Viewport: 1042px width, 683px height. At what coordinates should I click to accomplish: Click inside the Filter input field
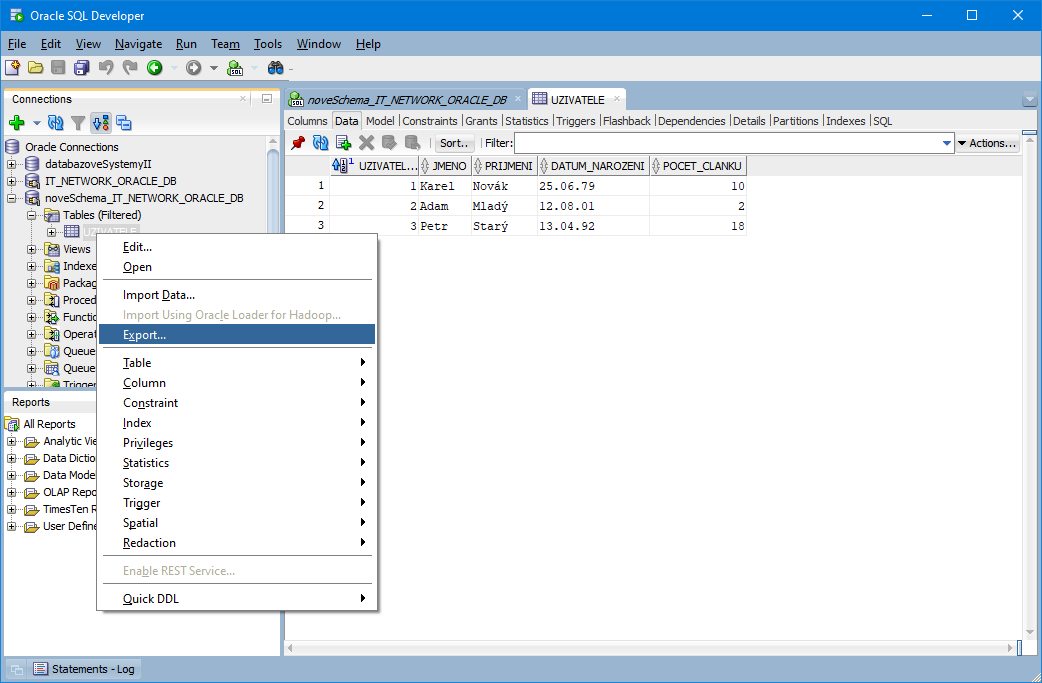tap(727, 143)
